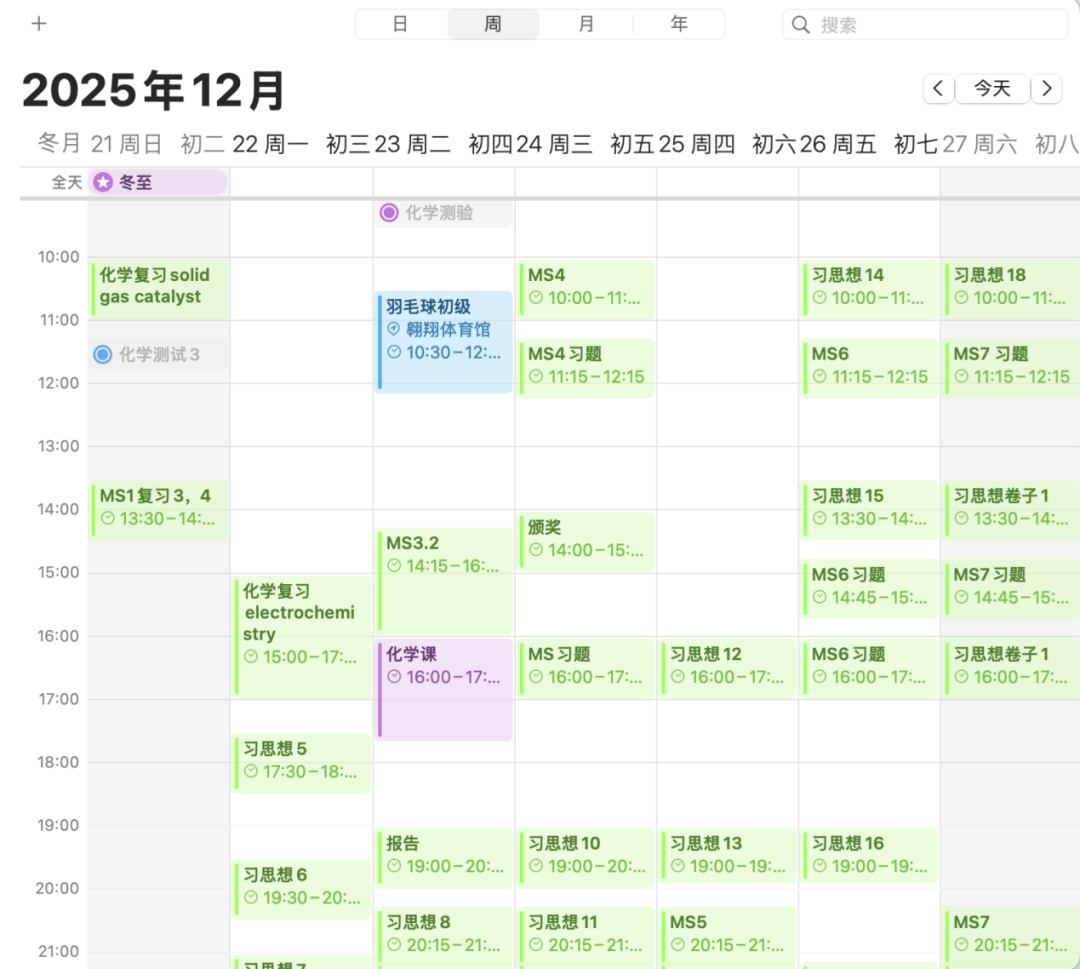Select the 习思想 6 event
Screen dimensions: 1080x969
[x=302, y=889]
